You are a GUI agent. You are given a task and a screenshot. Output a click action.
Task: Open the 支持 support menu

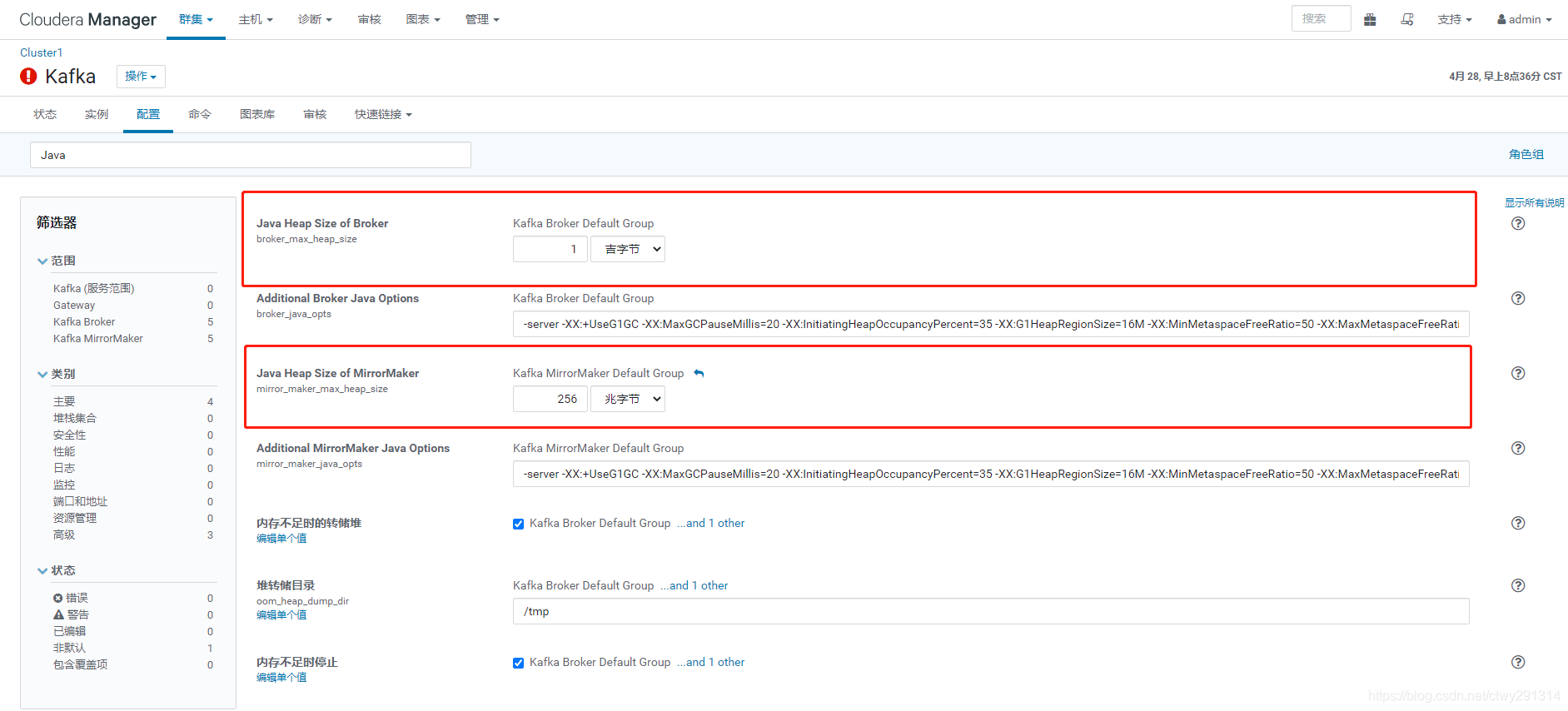point(1455,19)
